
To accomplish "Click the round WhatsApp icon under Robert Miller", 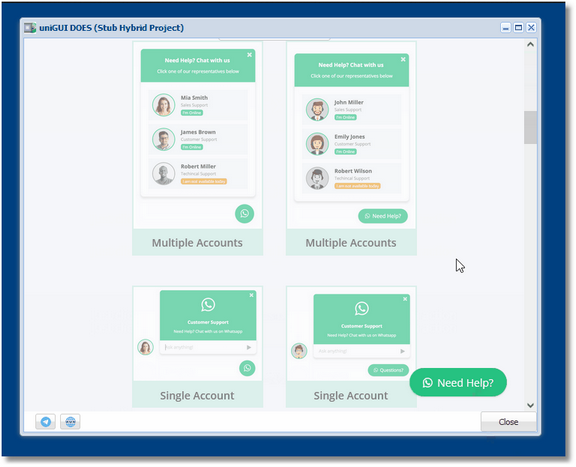I will pos(244,213).
